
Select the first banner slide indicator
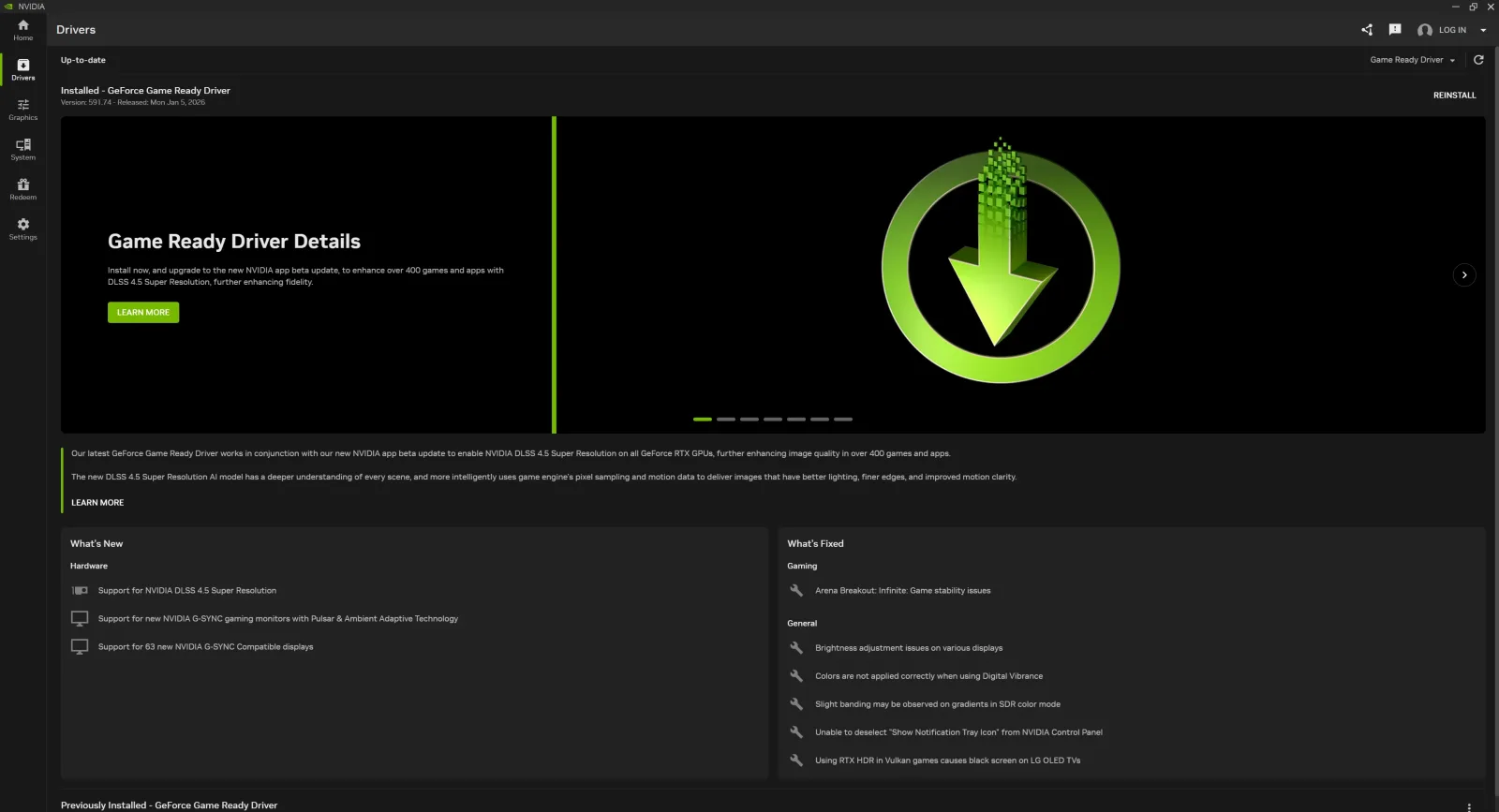[x=703, y=420]
